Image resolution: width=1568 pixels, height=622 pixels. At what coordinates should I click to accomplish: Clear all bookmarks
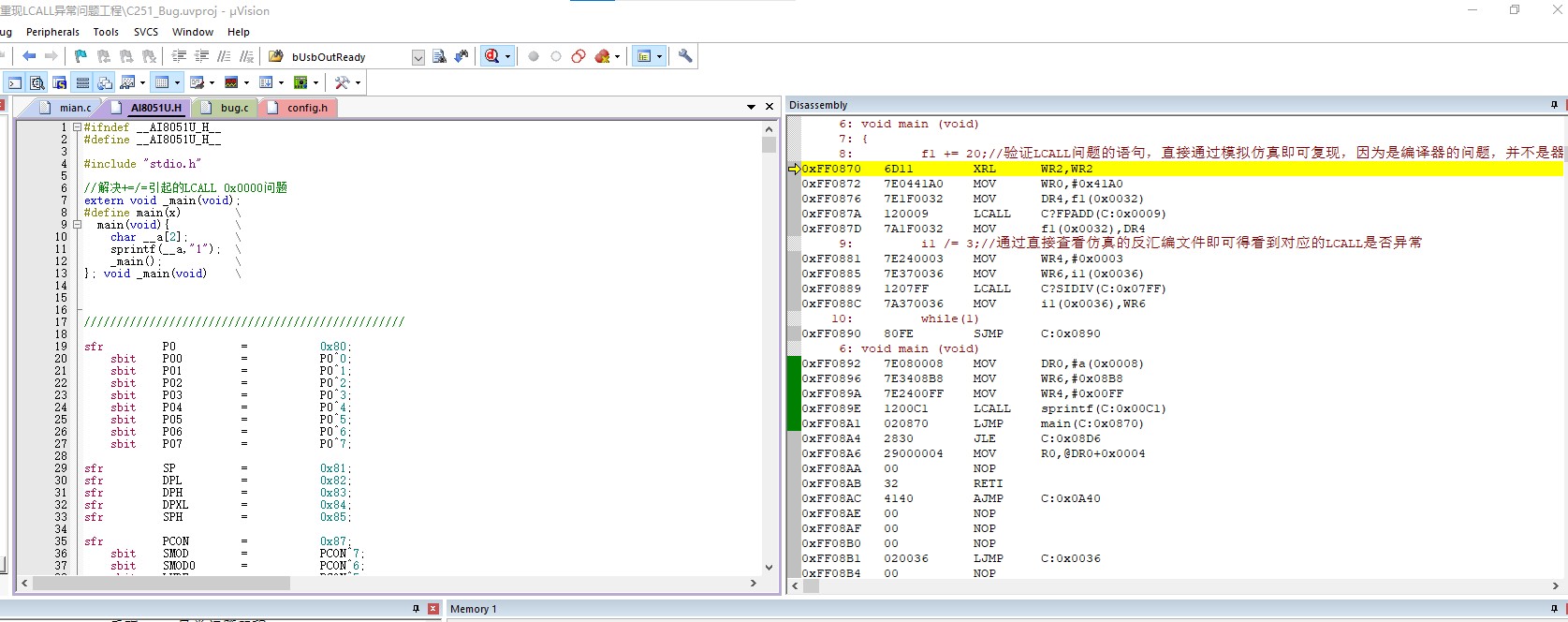point(149,56)
